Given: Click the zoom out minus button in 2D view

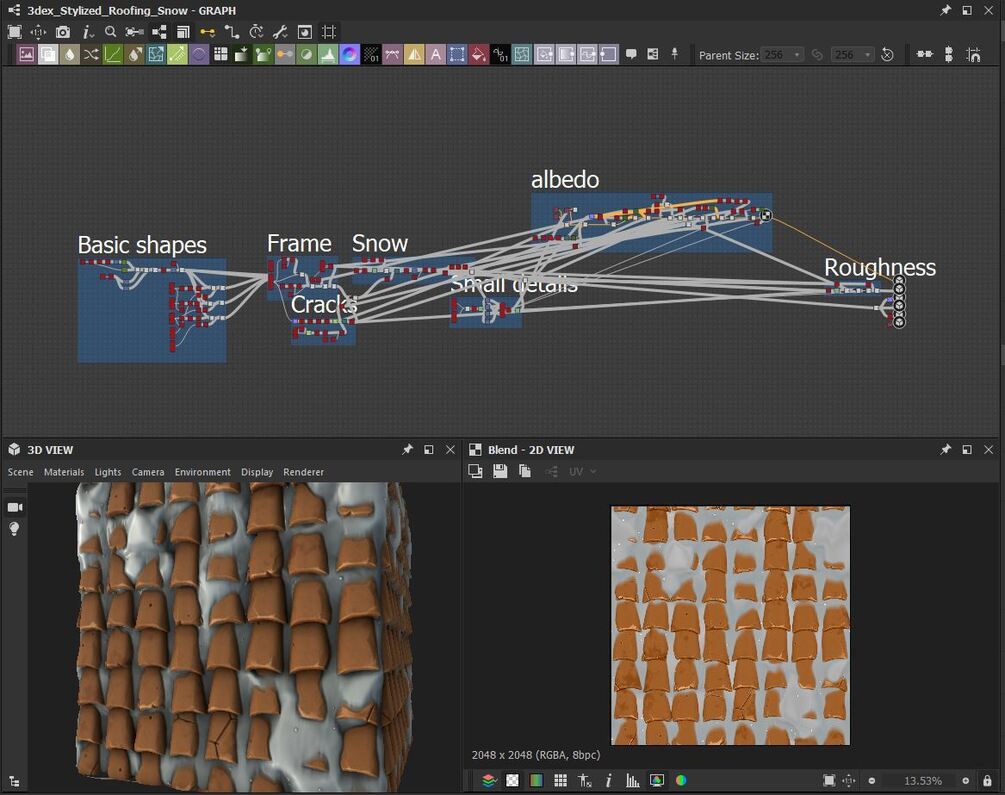Looking at the screenshot, I should pyautogui.click(x=872, y=780).
